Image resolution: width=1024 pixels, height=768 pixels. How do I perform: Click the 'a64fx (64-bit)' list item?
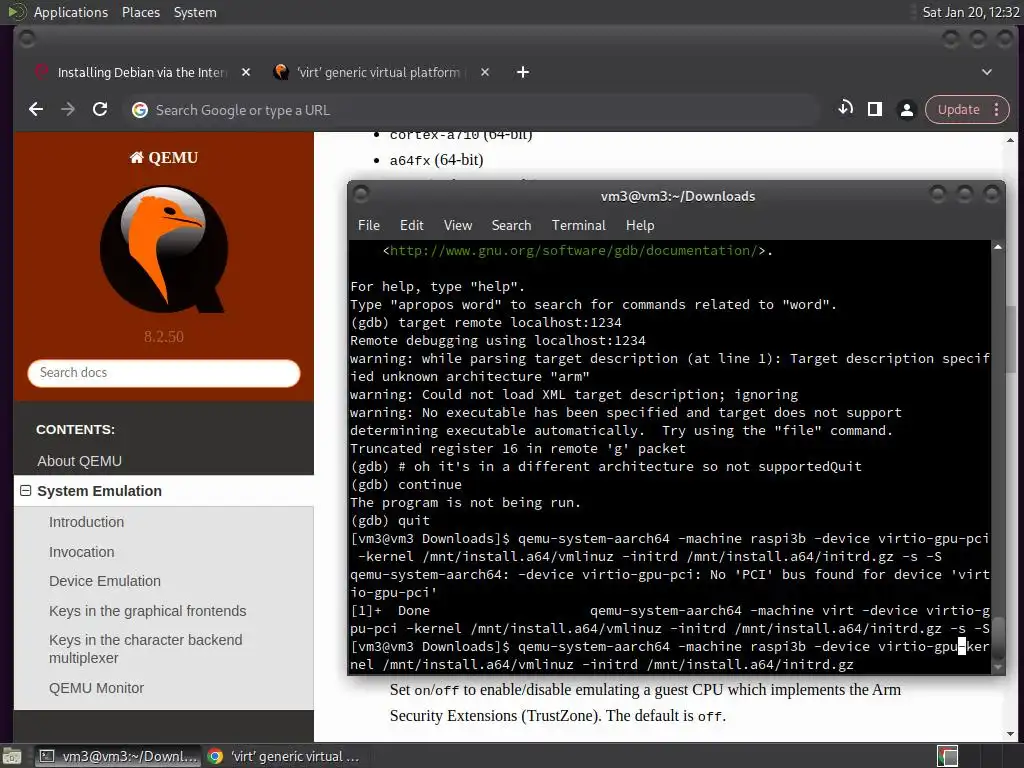coord(436,160)
